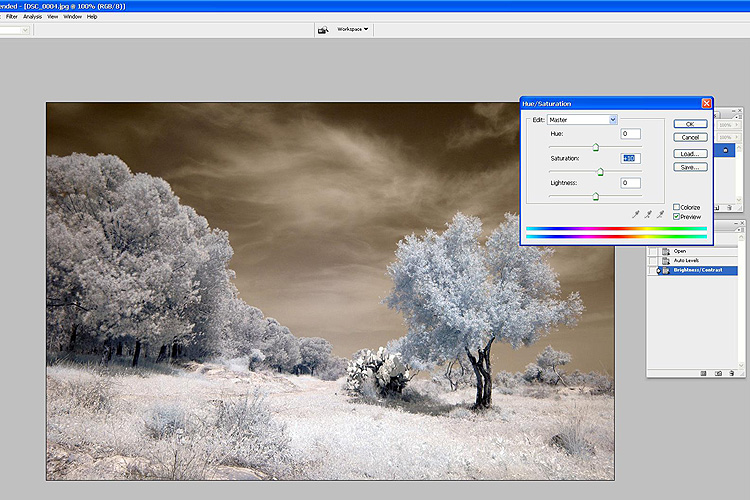Enable the Colorize checkbox
Screen dimensions: 750x500
tap(677, 207)
